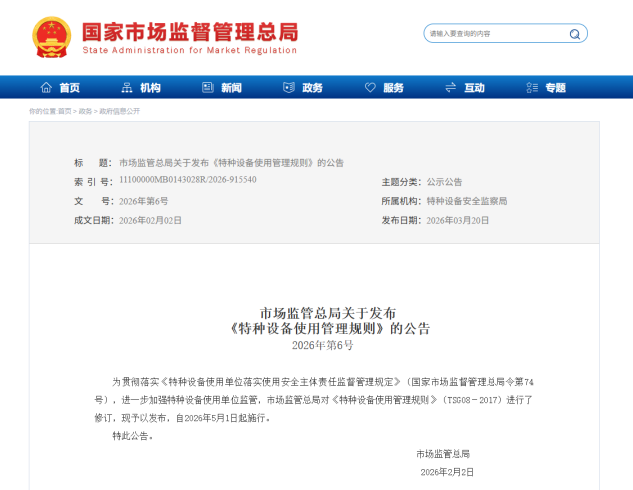633x490 pixels.
Task: Click the 主题分类 value 公示公告
Action: coord(444,182)
